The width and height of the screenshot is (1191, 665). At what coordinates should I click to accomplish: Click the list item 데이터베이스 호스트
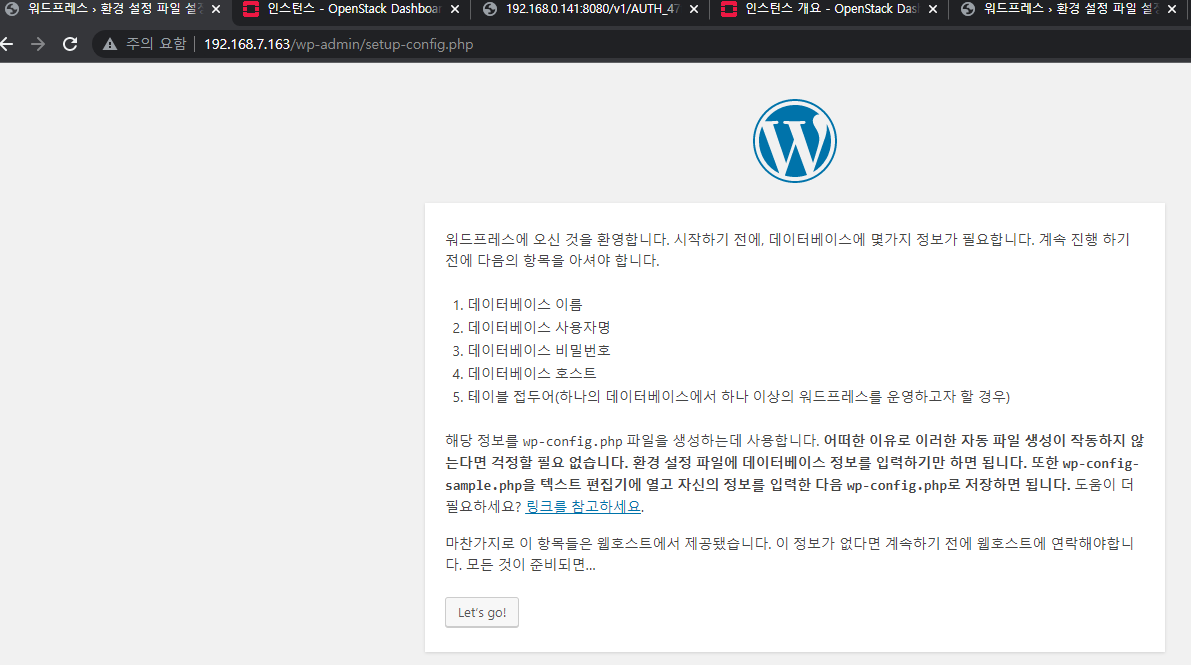pos(532,373)
